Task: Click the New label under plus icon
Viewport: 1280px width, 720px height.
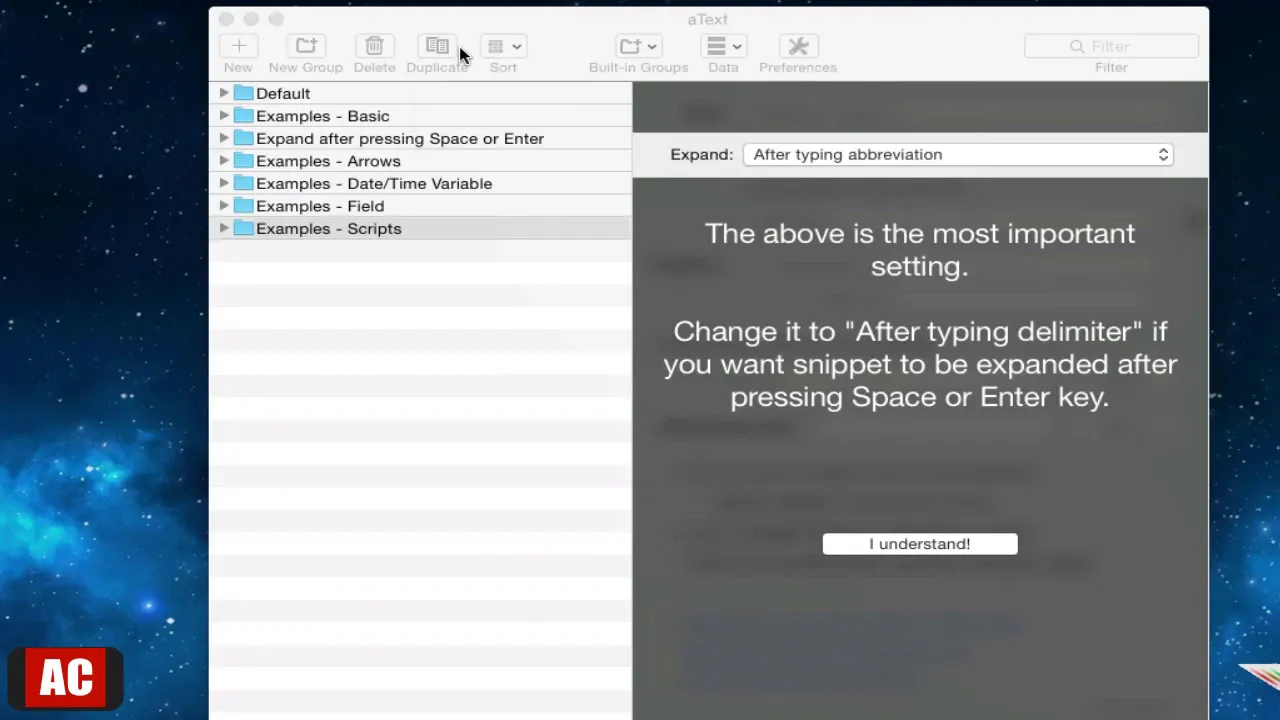Action: coord(238,67)
